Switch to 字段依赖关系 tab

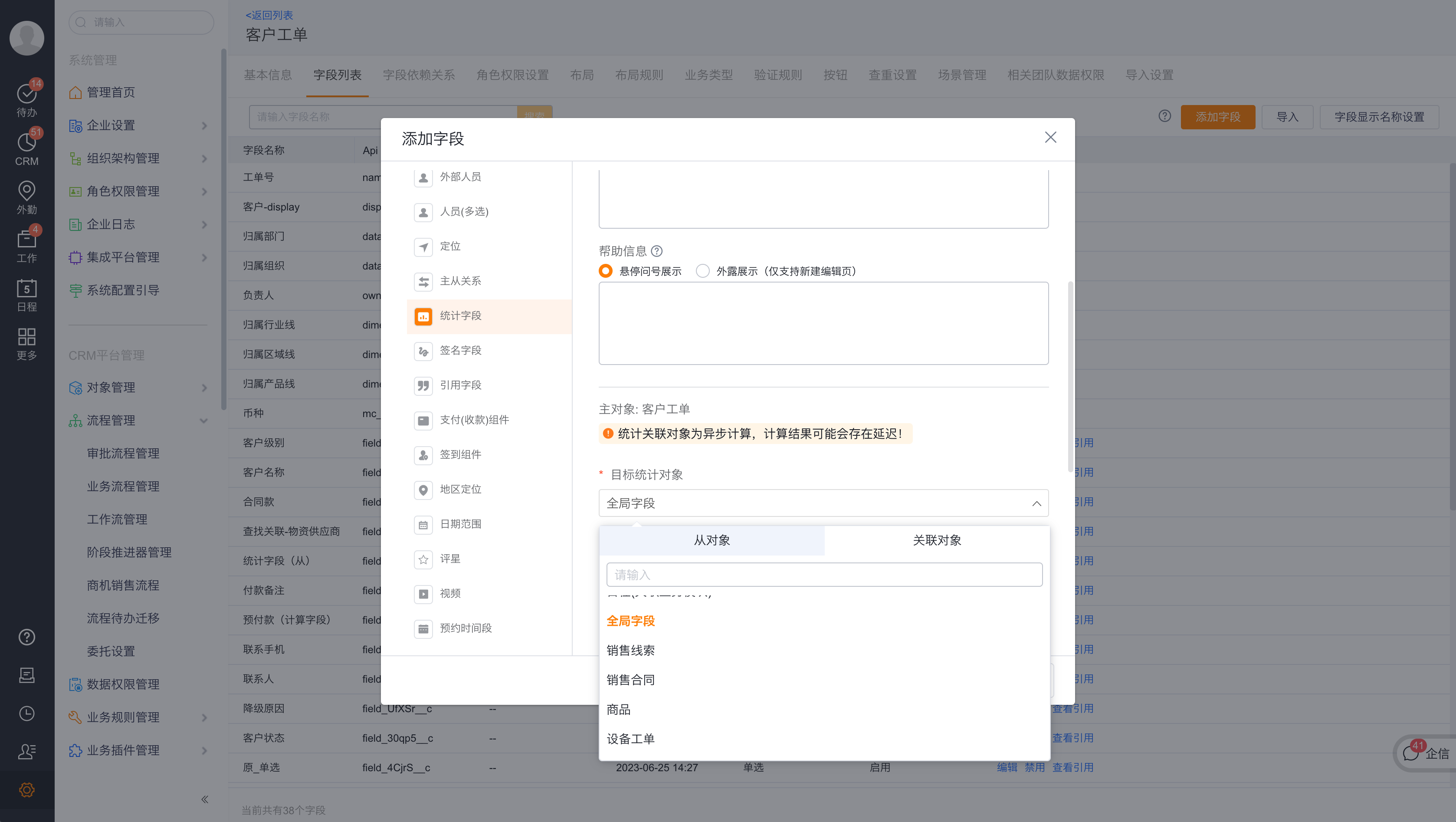click(x=418, y=75)
